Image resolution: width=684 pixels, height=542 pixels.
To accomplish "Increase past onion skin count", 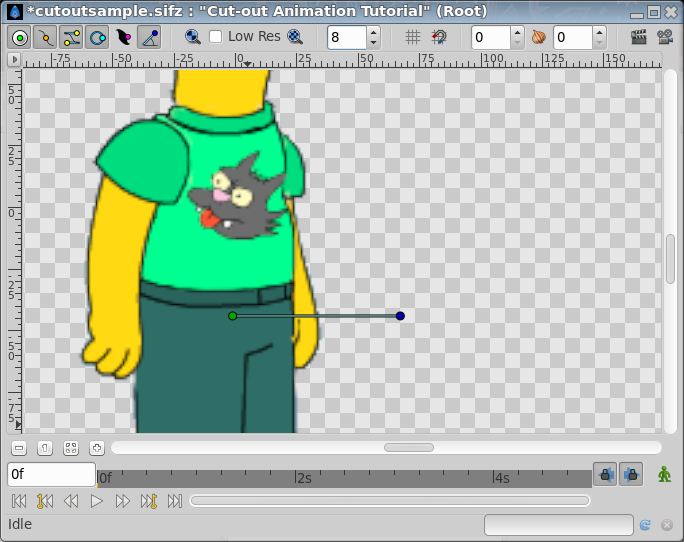I will click(517, 32).
